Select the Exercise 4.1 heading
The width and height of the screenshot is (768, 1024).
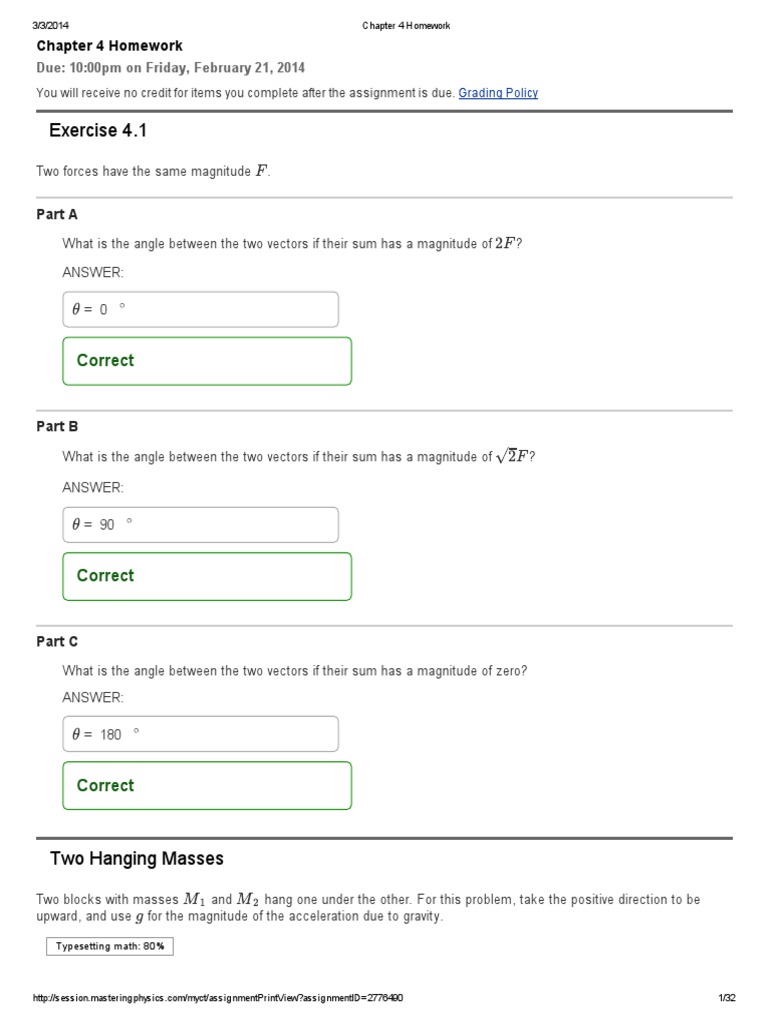point(98,131)
